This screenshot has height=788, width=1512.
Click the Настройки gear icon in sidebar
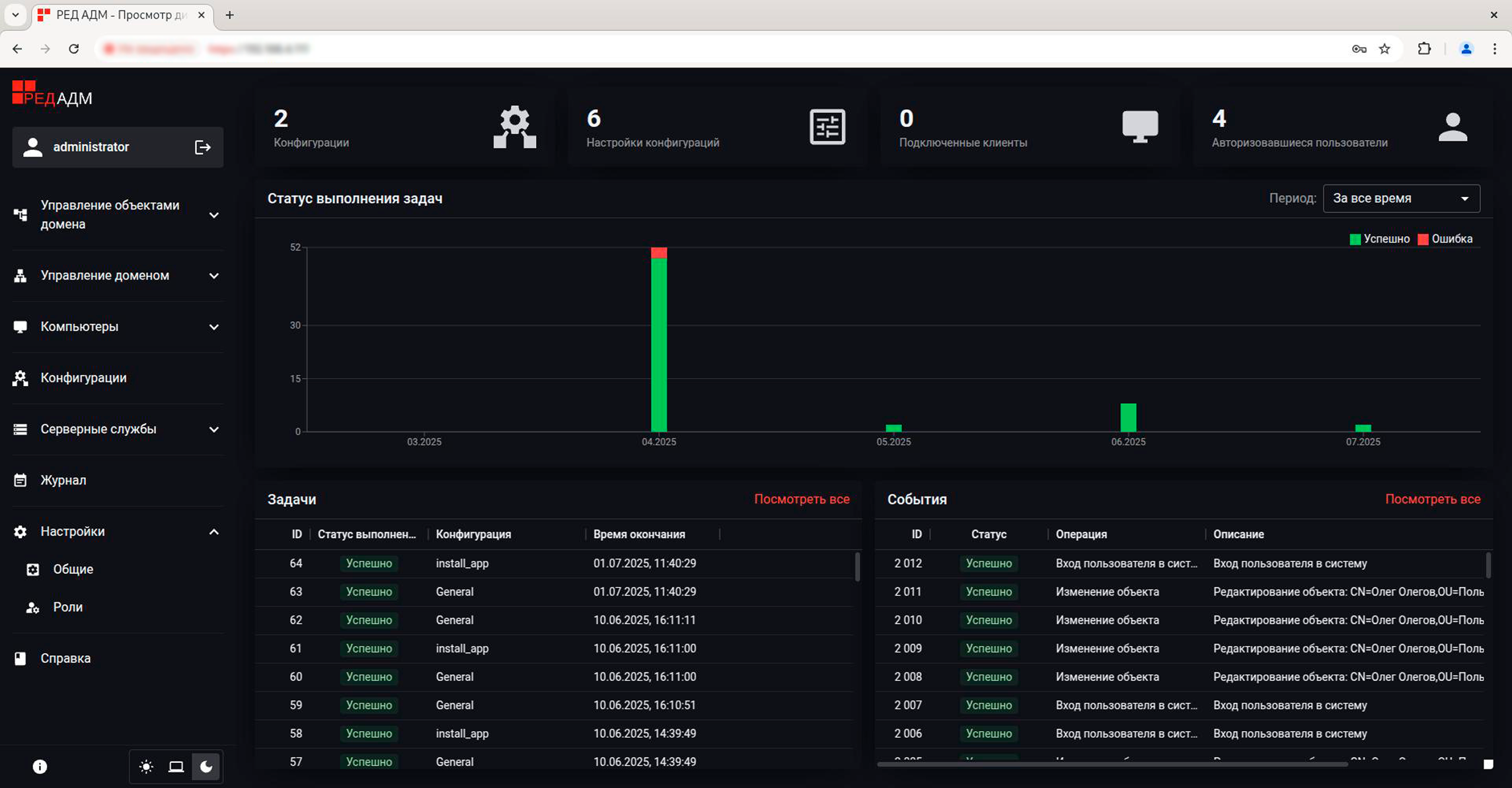20,532
